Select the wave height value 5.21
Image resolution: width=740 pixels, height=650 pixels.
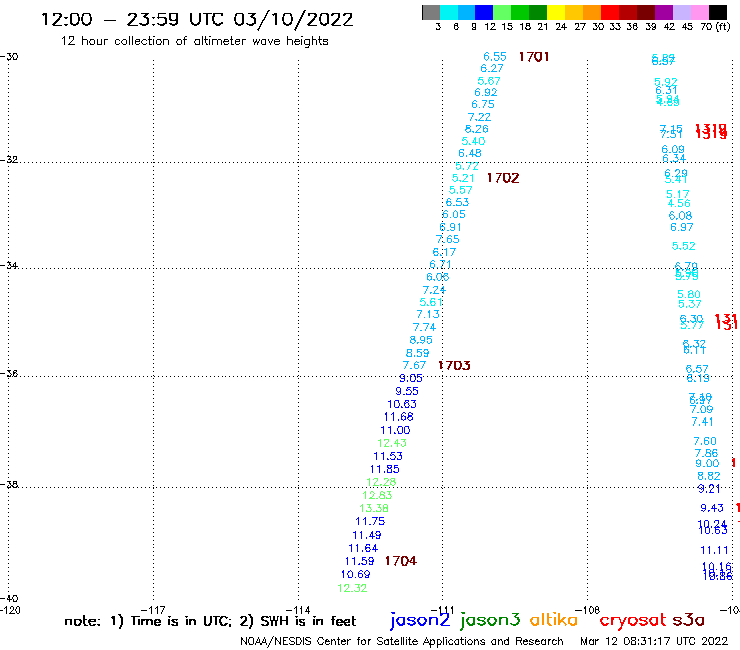[x=462, y=178]
